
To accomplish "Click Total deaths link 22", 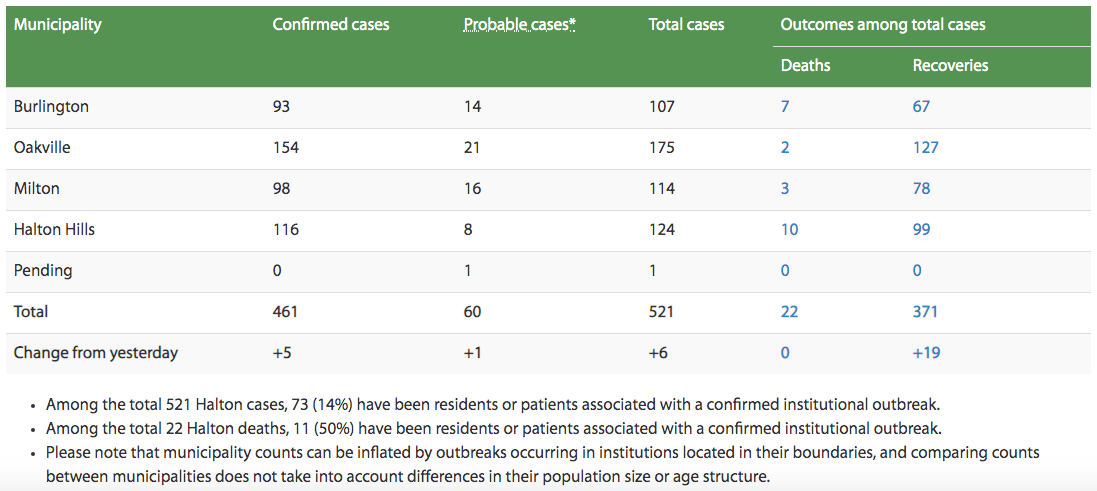I will pos(790,312).
